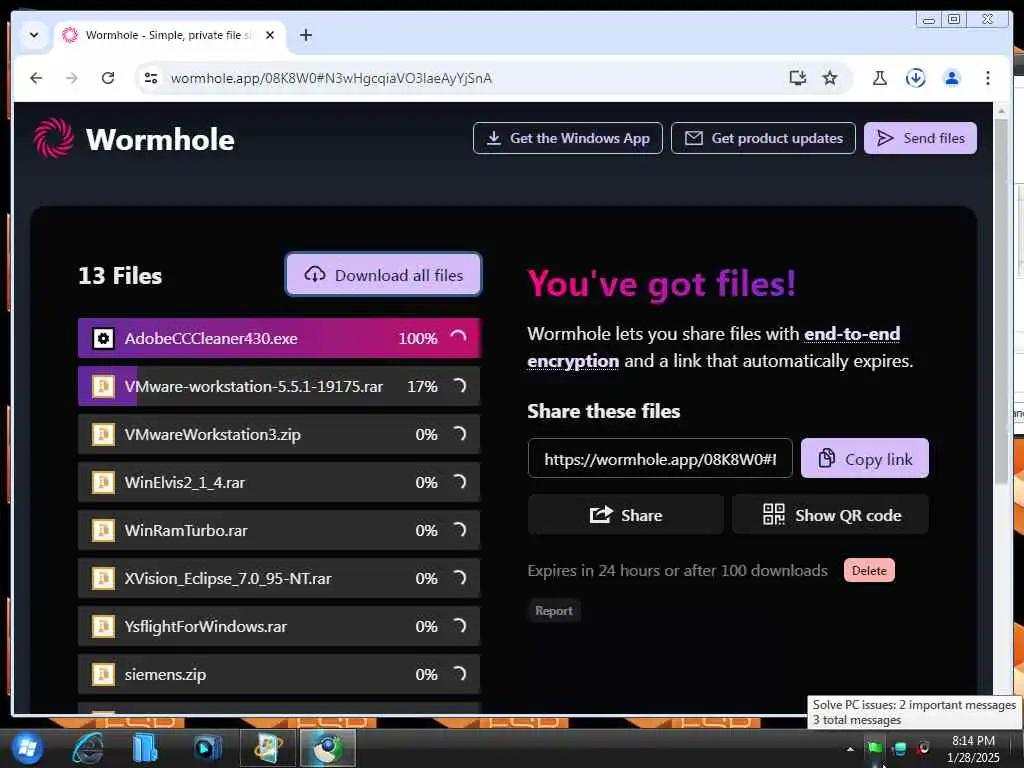
Task: Click siemens.zip archive icon
Action: 103,675
